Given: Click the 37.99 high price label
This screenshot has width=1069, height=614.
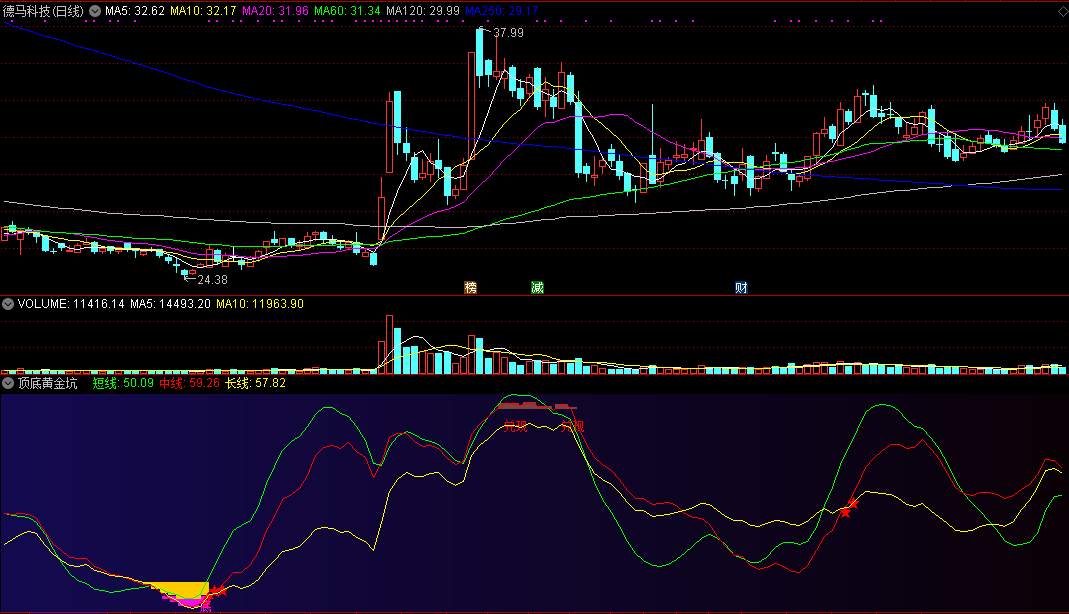Looking at the screenshot, I should pos(509,33).
